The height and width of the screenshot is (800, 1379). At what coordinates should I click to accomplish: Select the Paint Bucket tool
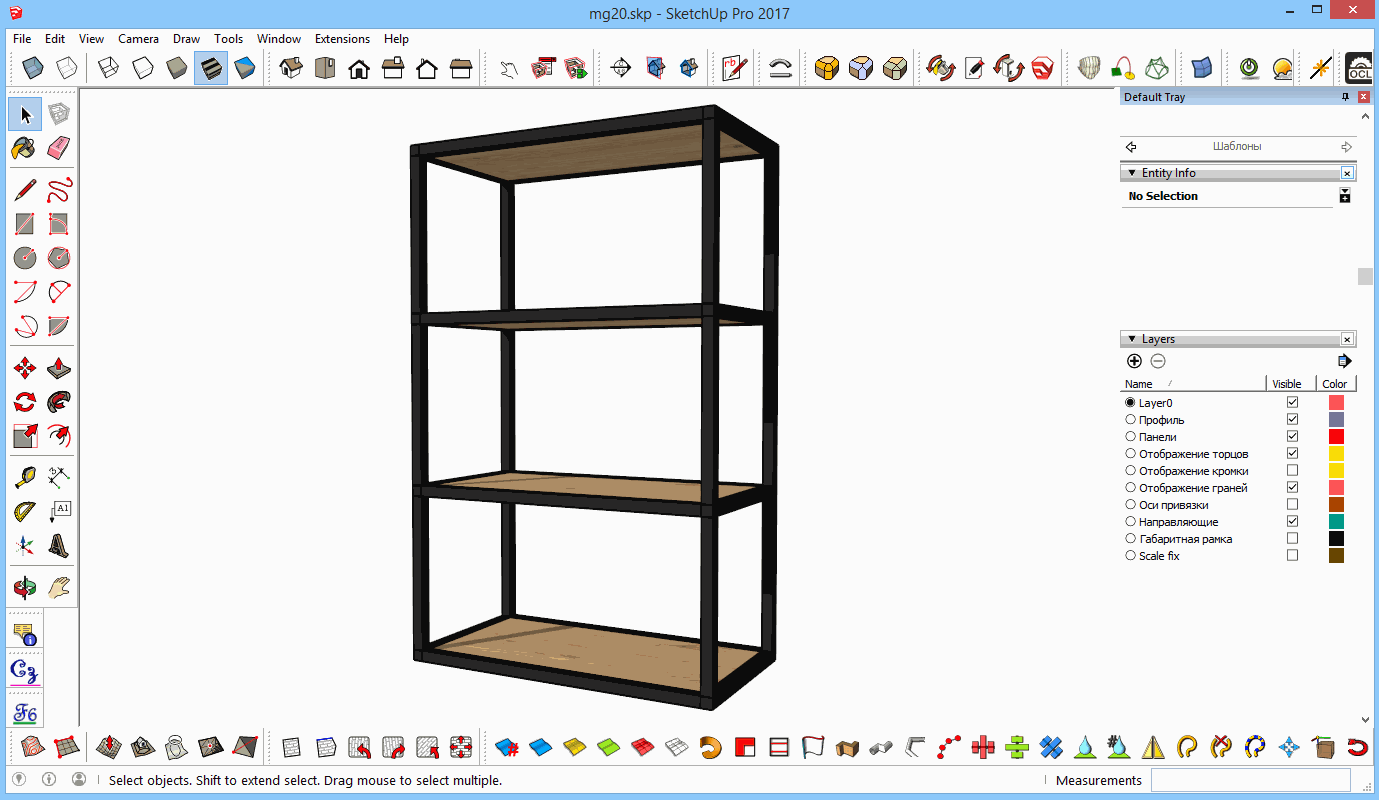coord(25,148)
